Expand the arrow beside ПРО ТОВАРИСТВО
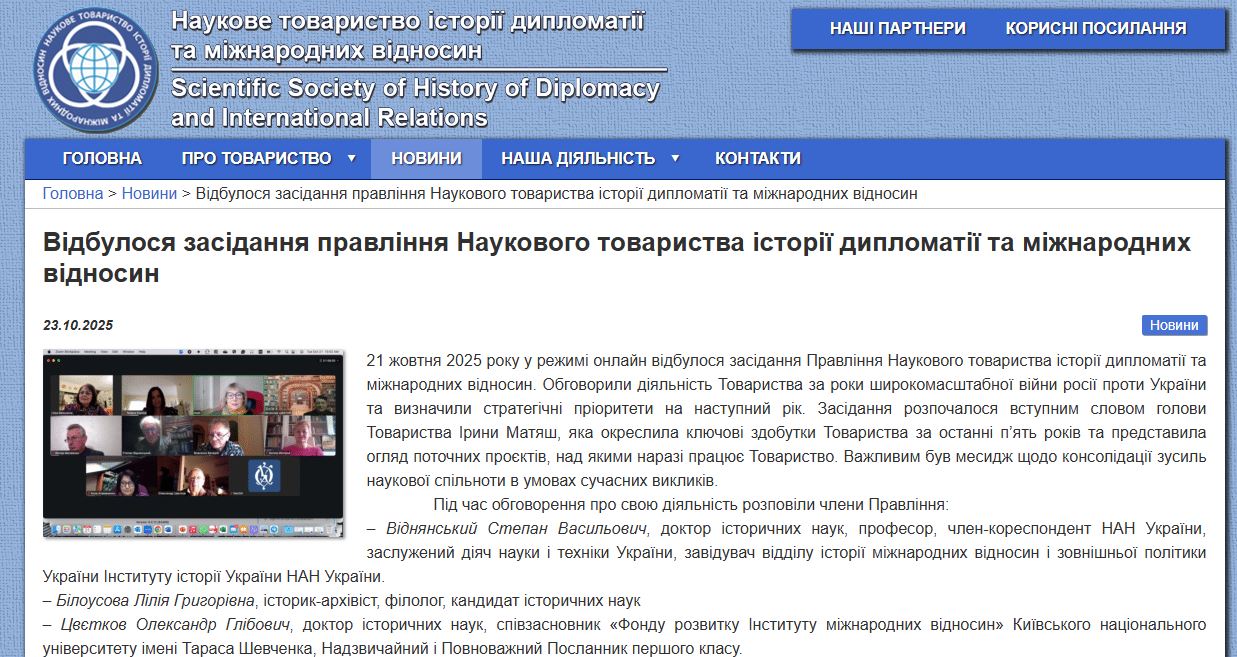This screenshot has width=1237, height=657. tap(351, 158)
